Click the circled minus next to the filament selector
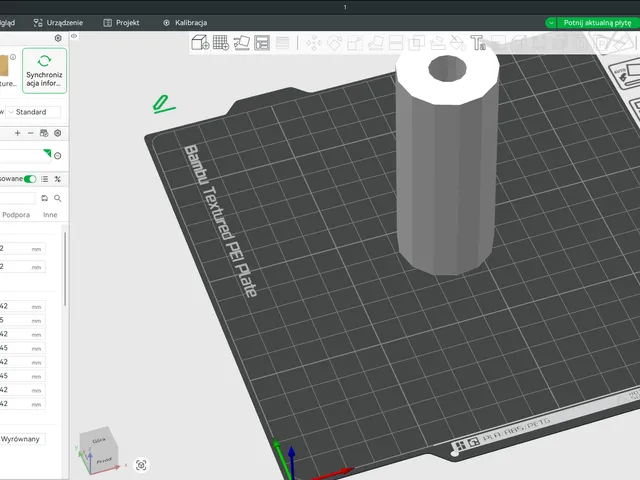 [x=58, y=156]
